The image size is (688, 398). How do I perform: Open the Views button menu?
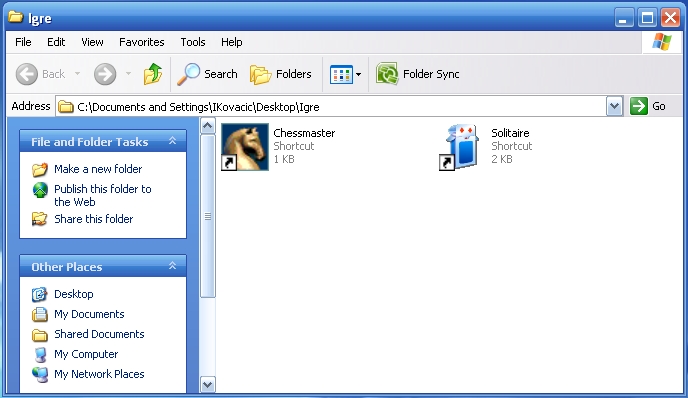(x=345, y=74)
